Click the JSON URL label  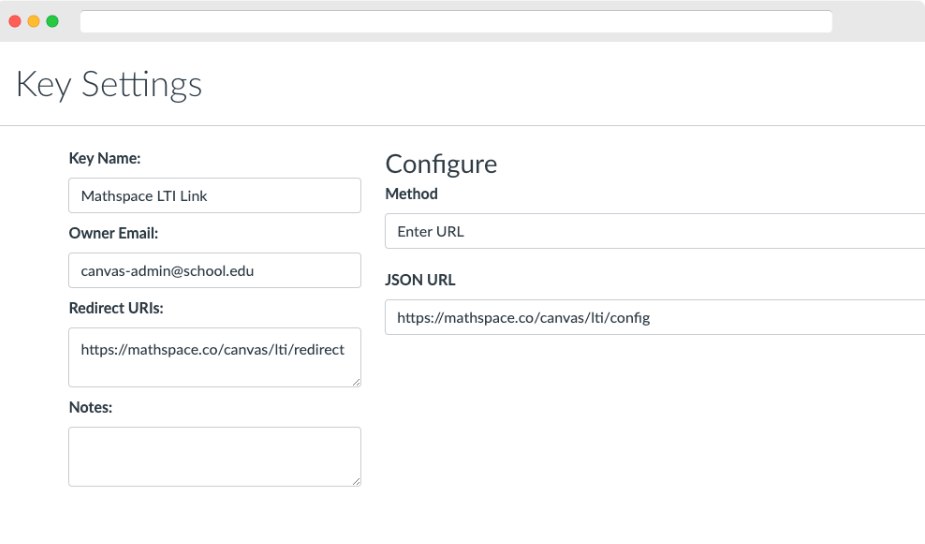tap(420, 280)
